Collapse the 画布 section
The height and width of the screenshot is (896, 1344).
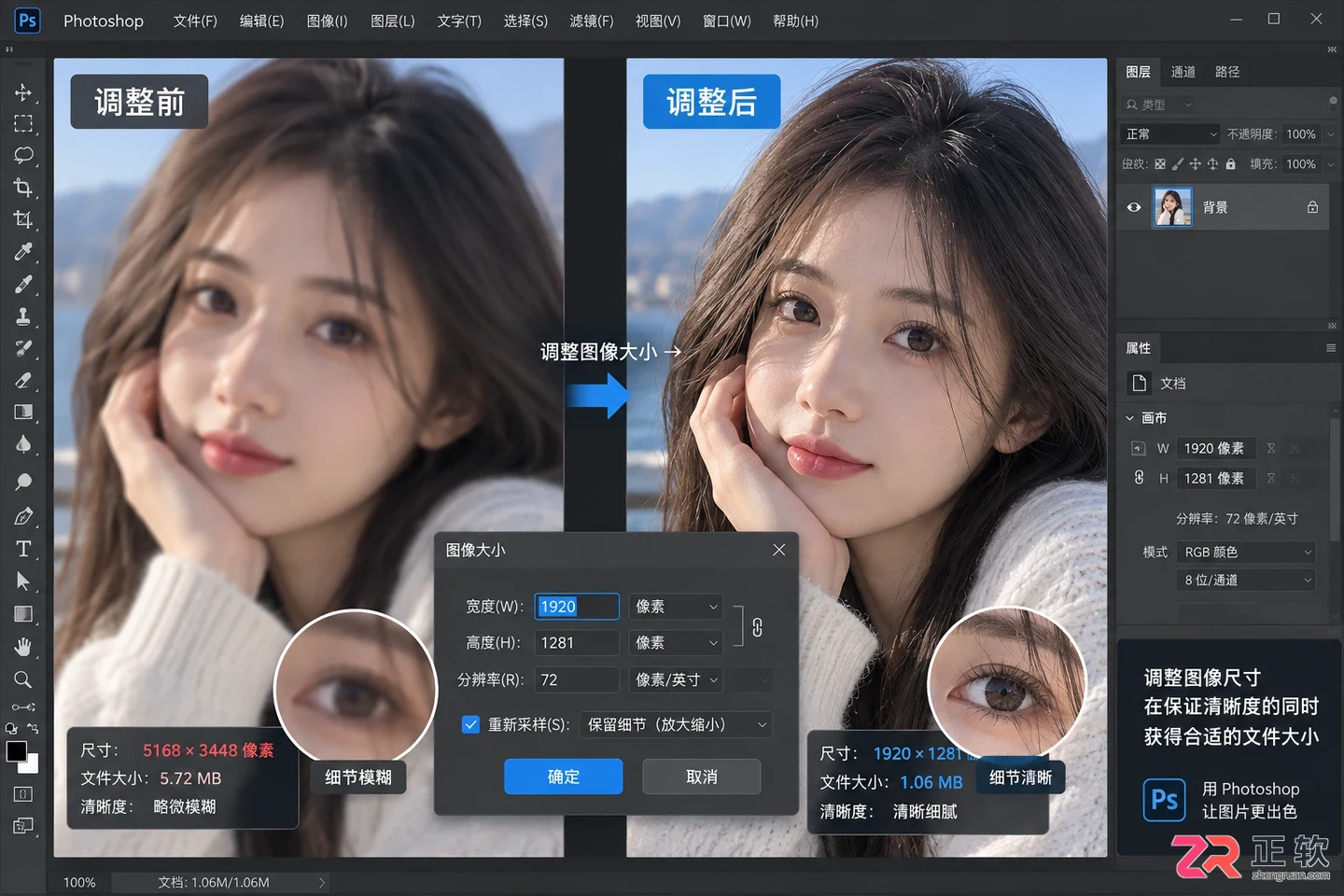coord(1130,418)
